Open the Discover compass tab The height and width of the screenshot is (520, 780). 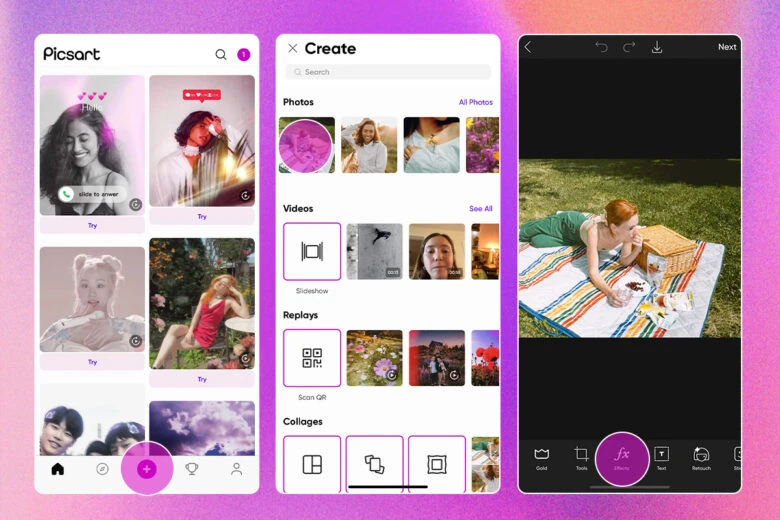pos(102,469)
